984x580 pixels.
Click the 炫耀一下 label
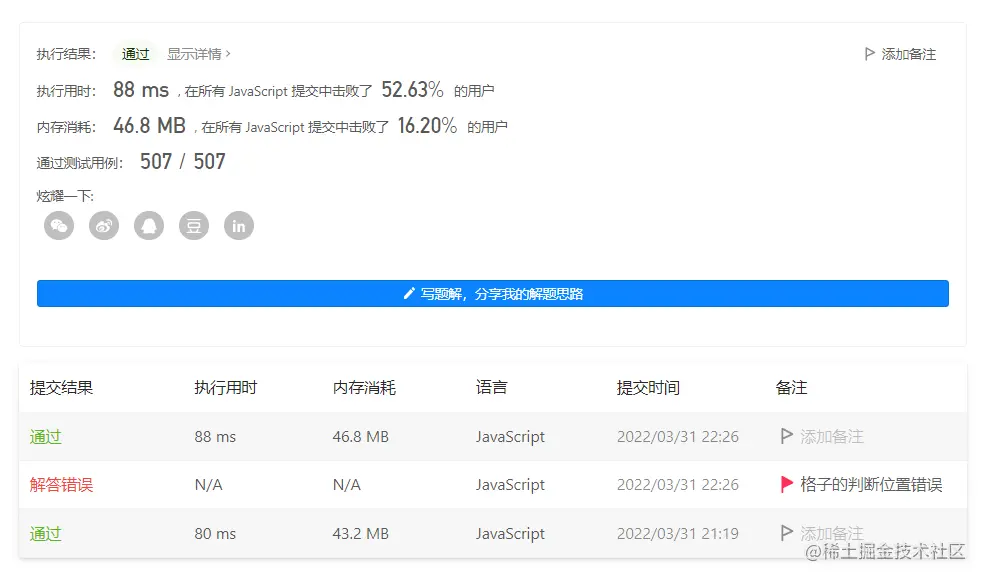pyautogui.click(x=65, y=196)
